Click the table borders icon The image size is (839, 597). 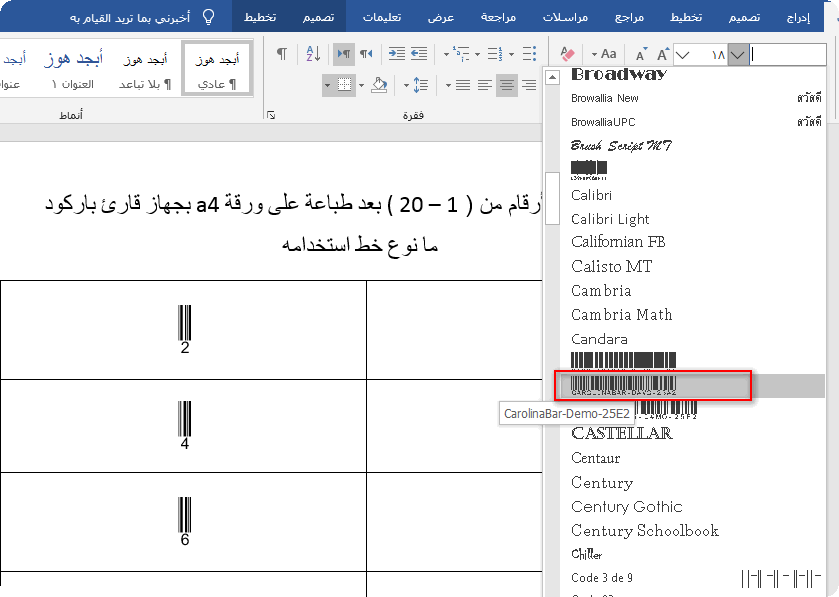click(x=344, y=85)
